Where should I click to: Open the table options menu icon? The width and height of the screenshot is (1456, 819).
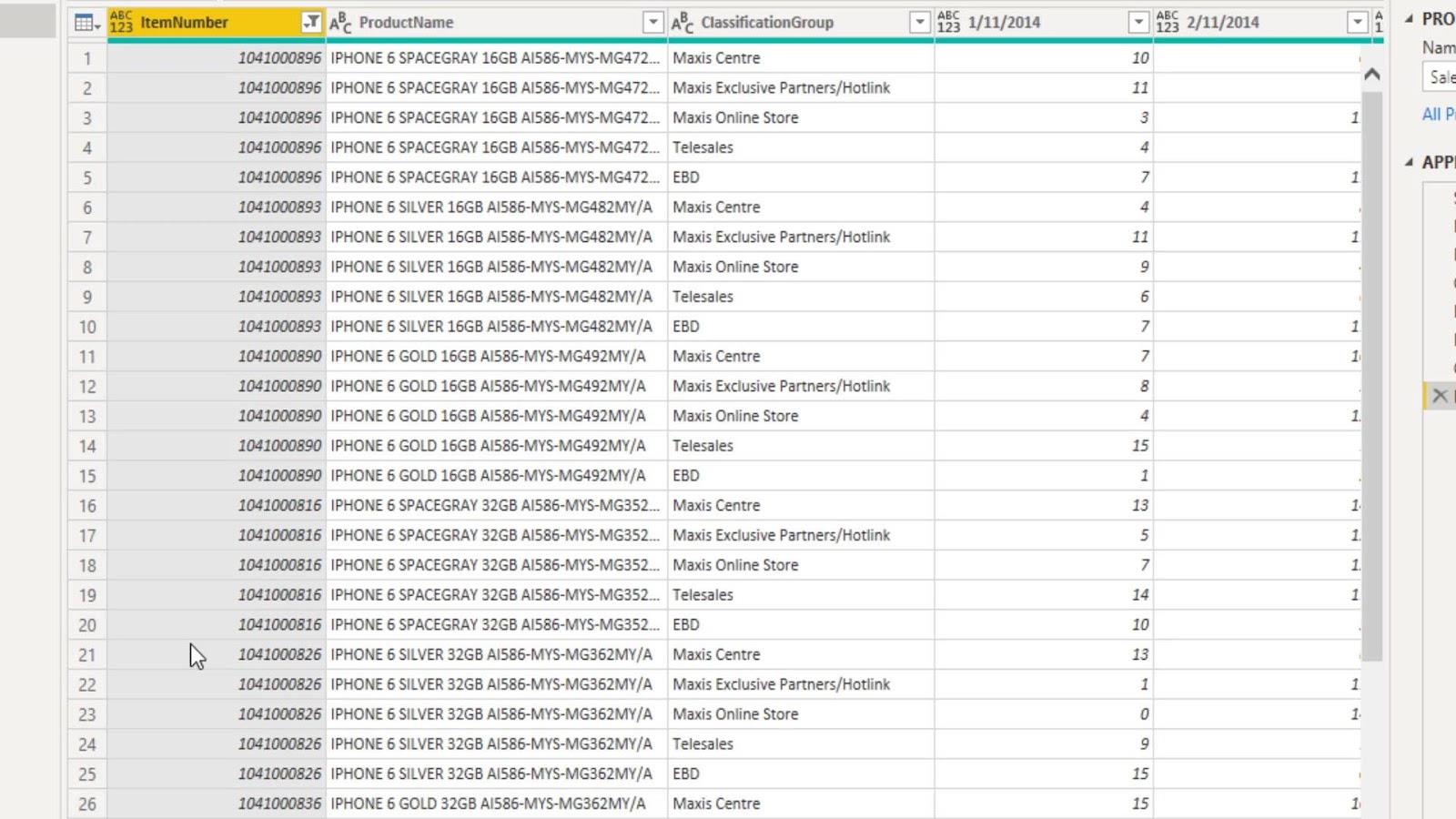87,23
